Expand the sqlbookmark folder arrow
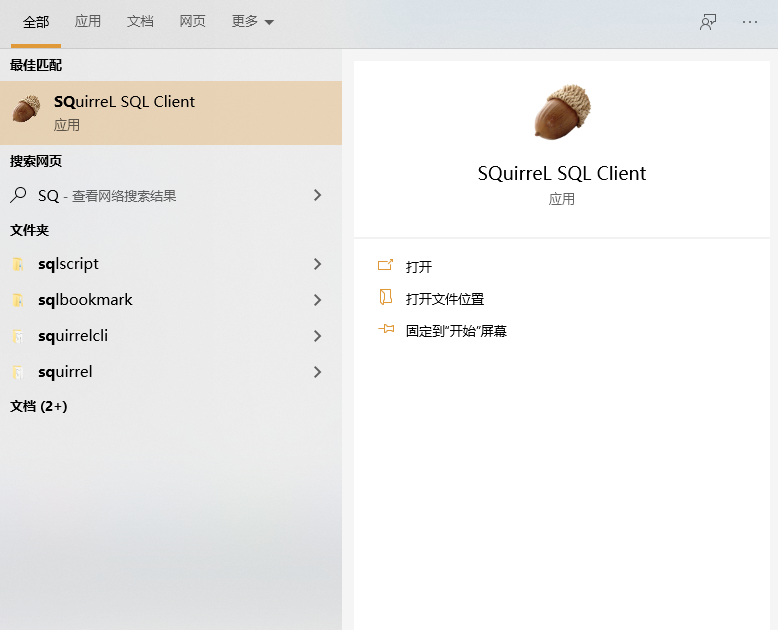 pos(318,300)
